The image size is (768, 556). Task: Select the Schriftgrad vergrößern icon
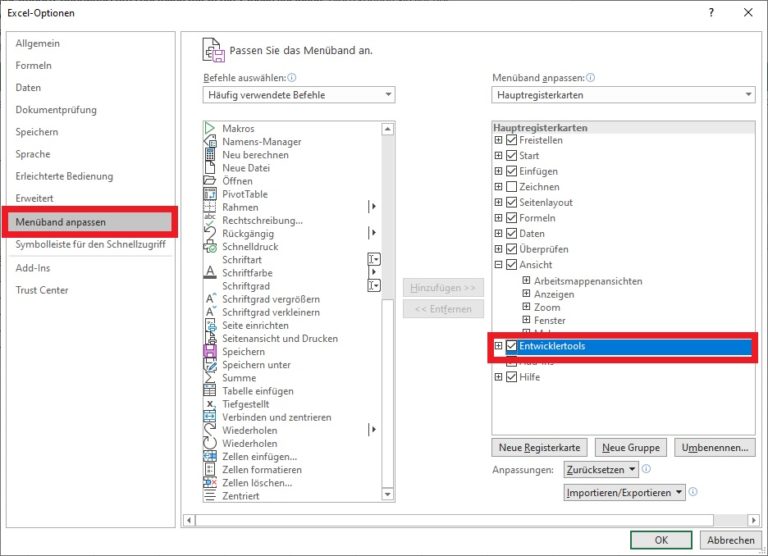[x=211, y=299]
